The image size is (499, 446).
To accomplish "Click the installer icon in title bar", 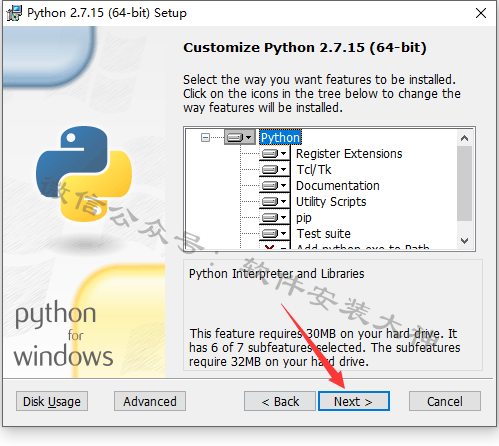I will coord(14,13).
